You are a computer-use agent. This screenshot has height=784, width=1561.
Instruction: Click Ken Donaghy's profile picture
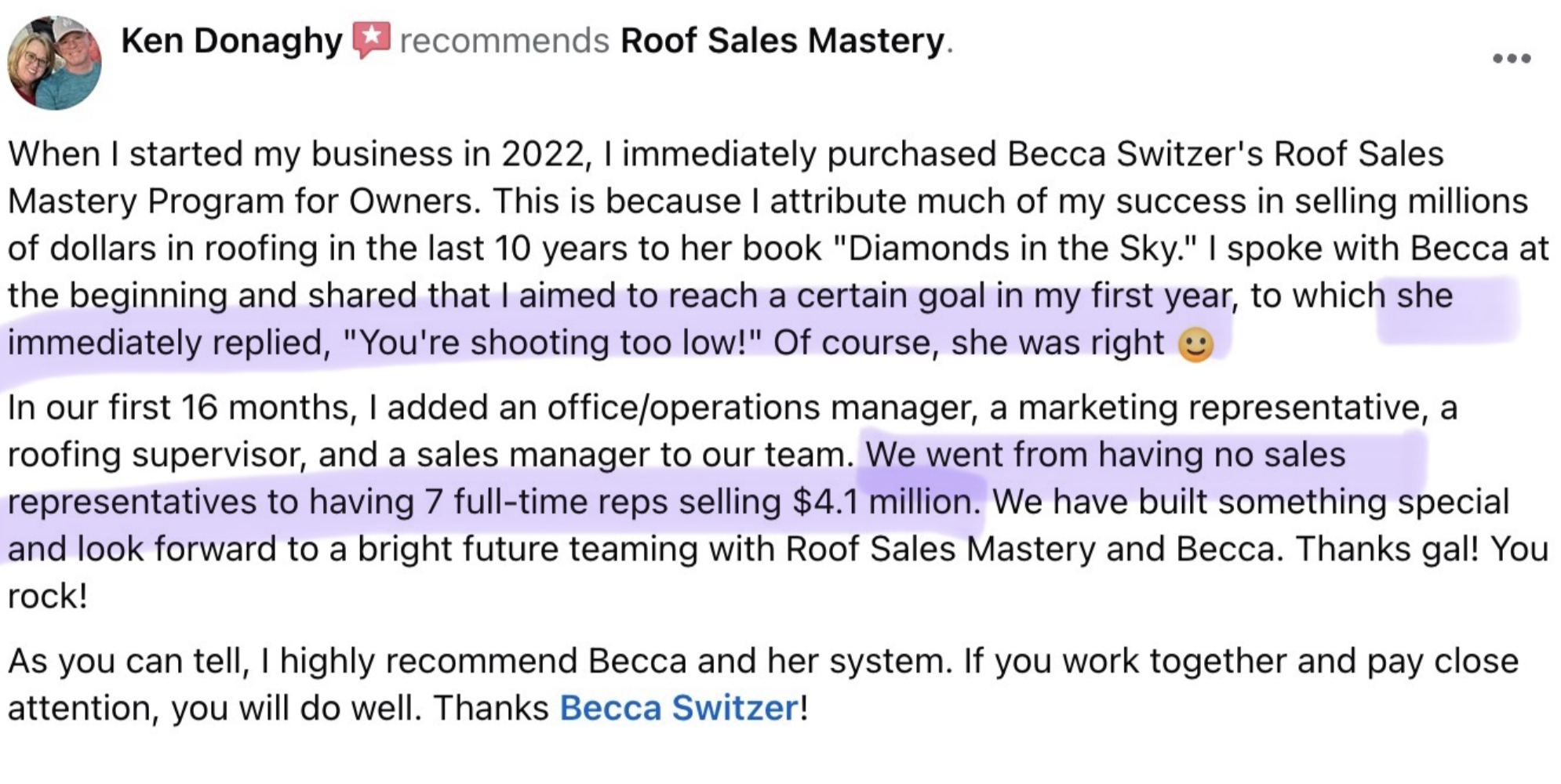point(54,64)
